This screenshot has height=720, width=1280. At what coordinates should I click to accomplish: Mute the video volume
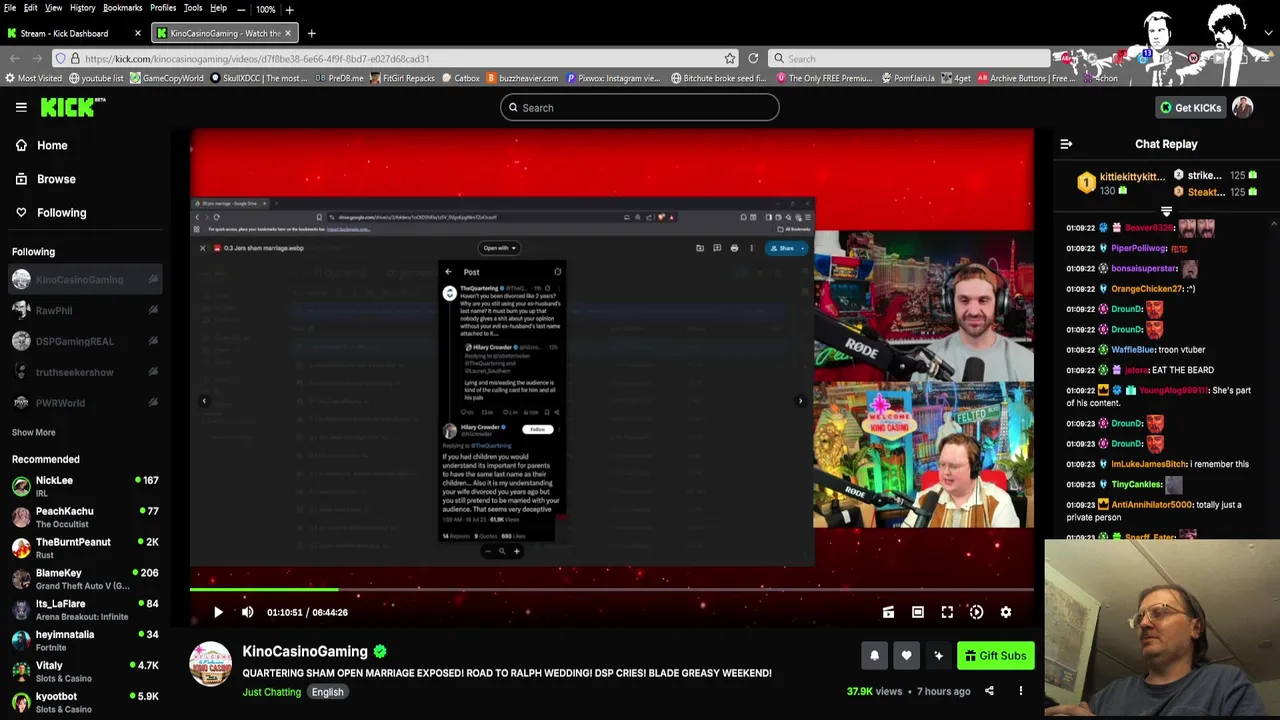248,612
